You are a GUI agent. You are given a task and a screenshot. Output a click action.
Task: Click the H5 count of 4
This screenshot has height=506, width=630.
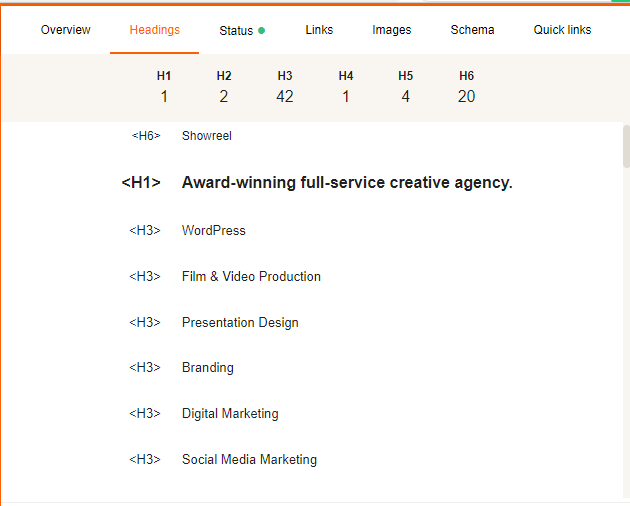(x=405, y=96)
